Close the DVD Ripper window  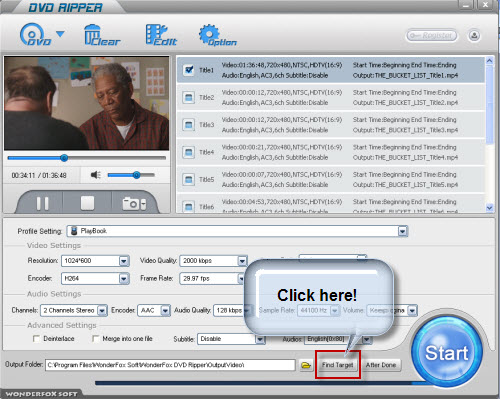click(485, 5)
